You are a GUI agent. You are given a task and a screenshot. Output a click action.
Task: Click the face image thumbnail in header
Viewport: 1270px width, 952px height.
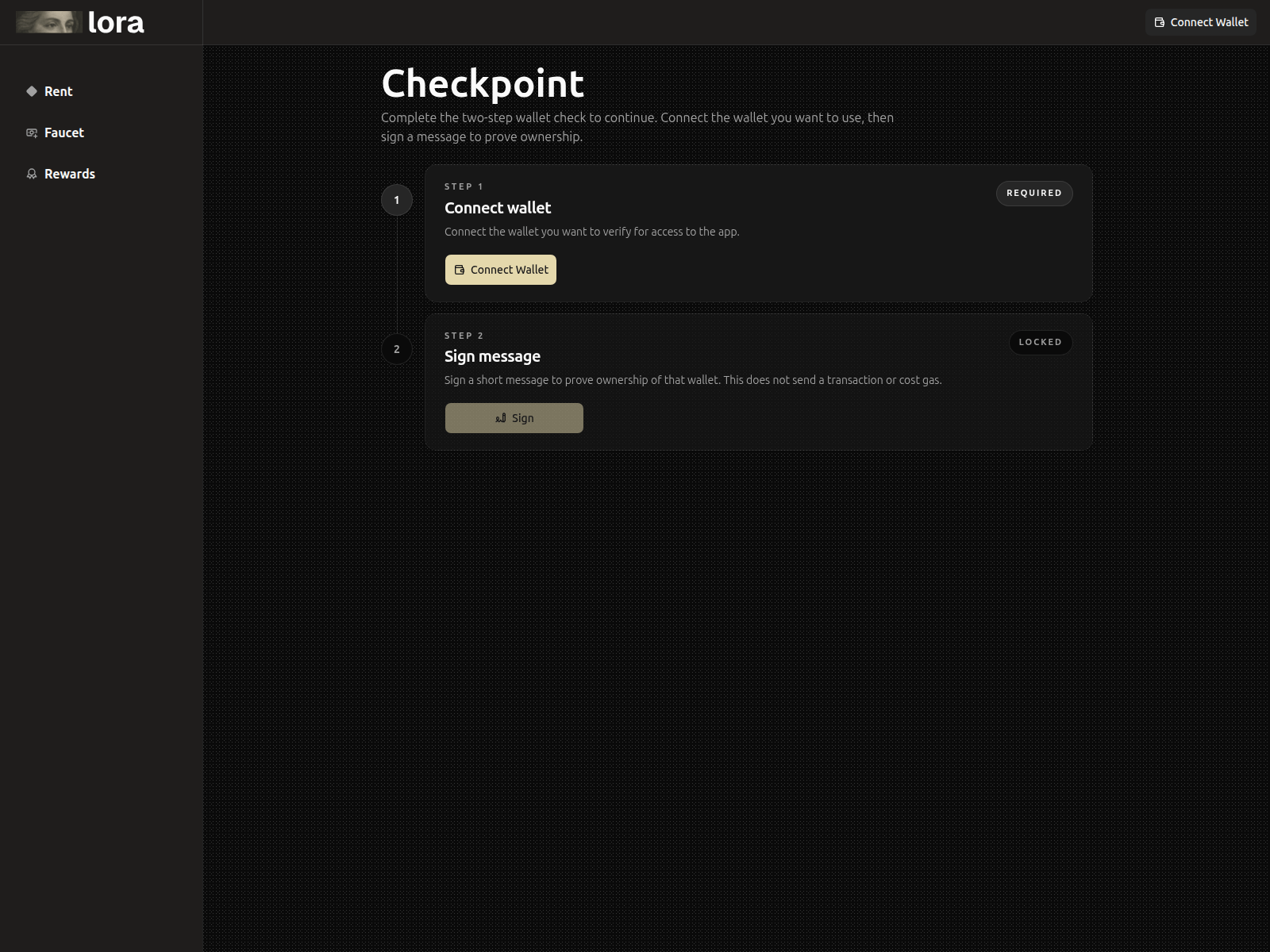pyautogui.click(x=49, y=22)
